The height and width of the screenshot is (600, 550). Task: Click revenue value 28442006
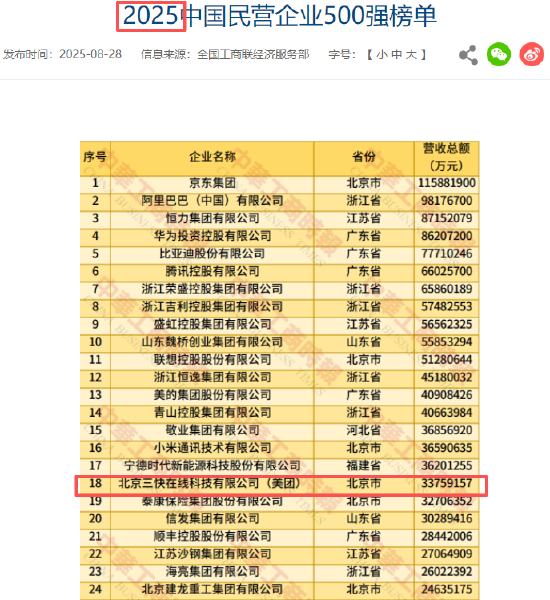[x=447, y=536]
